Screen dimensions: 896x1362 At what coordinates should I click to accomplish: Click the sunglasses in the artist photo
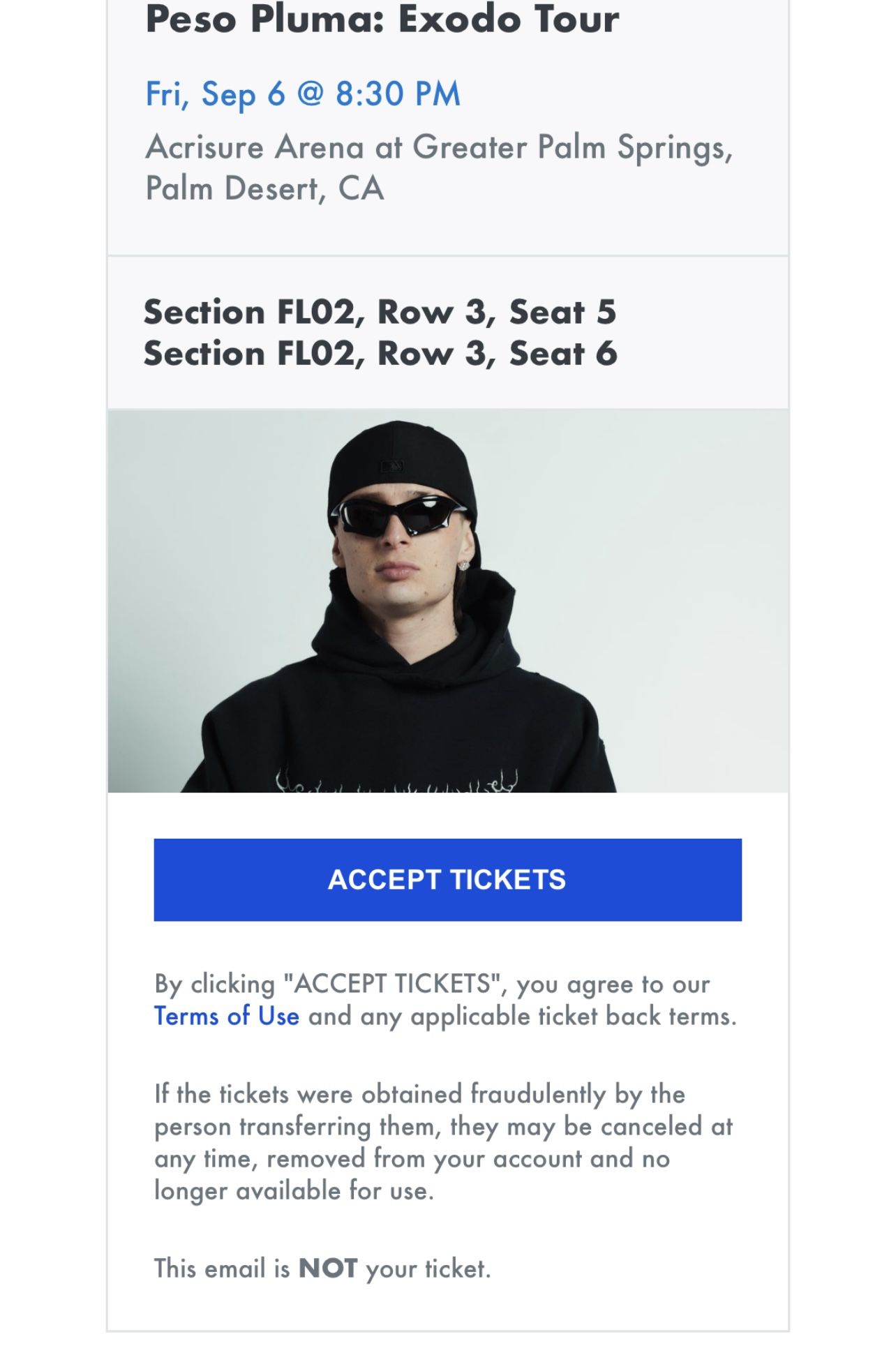(x=398, y=516)
